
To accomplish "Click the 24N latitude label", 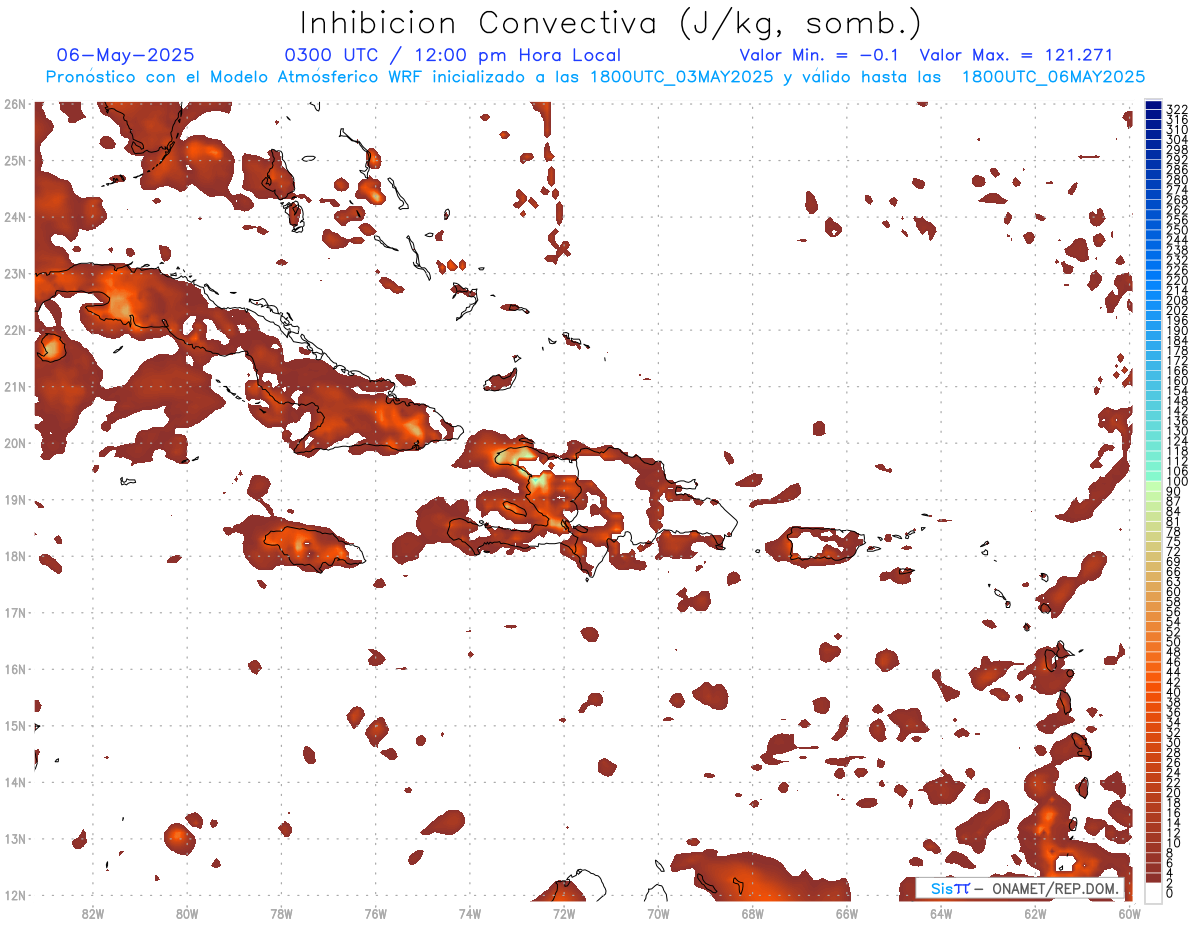I will (x=14, y=217).
